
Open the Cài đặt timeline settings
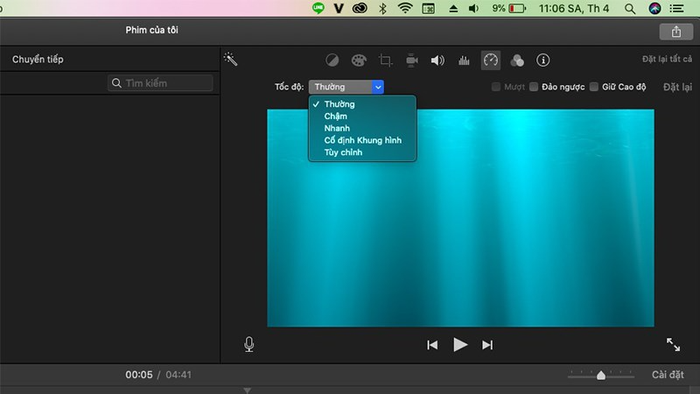667,374
